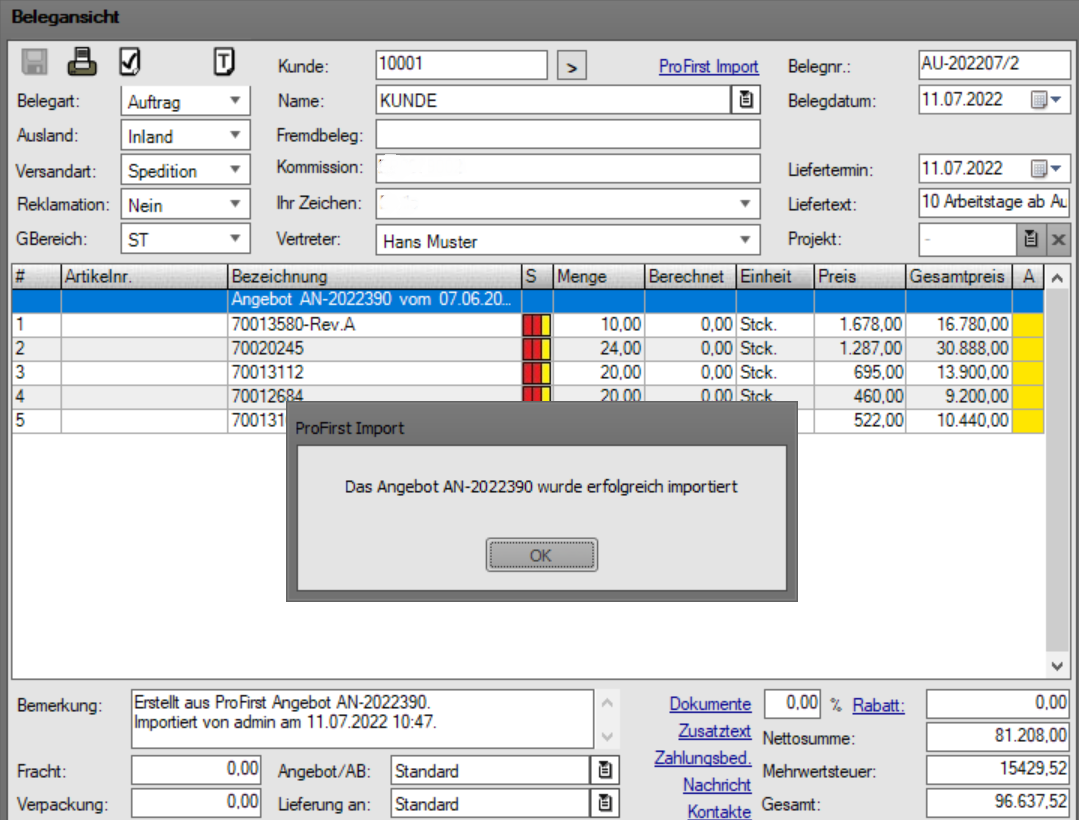1079x820 pixels.
Task: Click the Zahlungsbed. link
Action: coord(702,758)
